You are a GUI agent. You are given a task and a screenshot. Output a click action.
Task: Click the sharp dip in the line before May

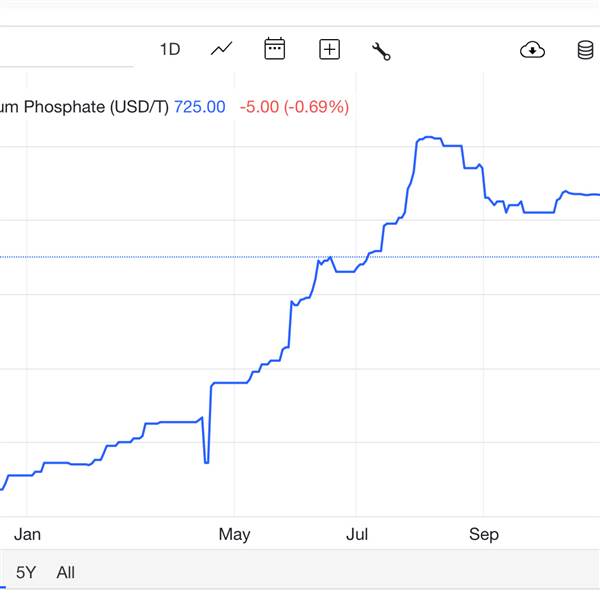(x=206, y=461)
